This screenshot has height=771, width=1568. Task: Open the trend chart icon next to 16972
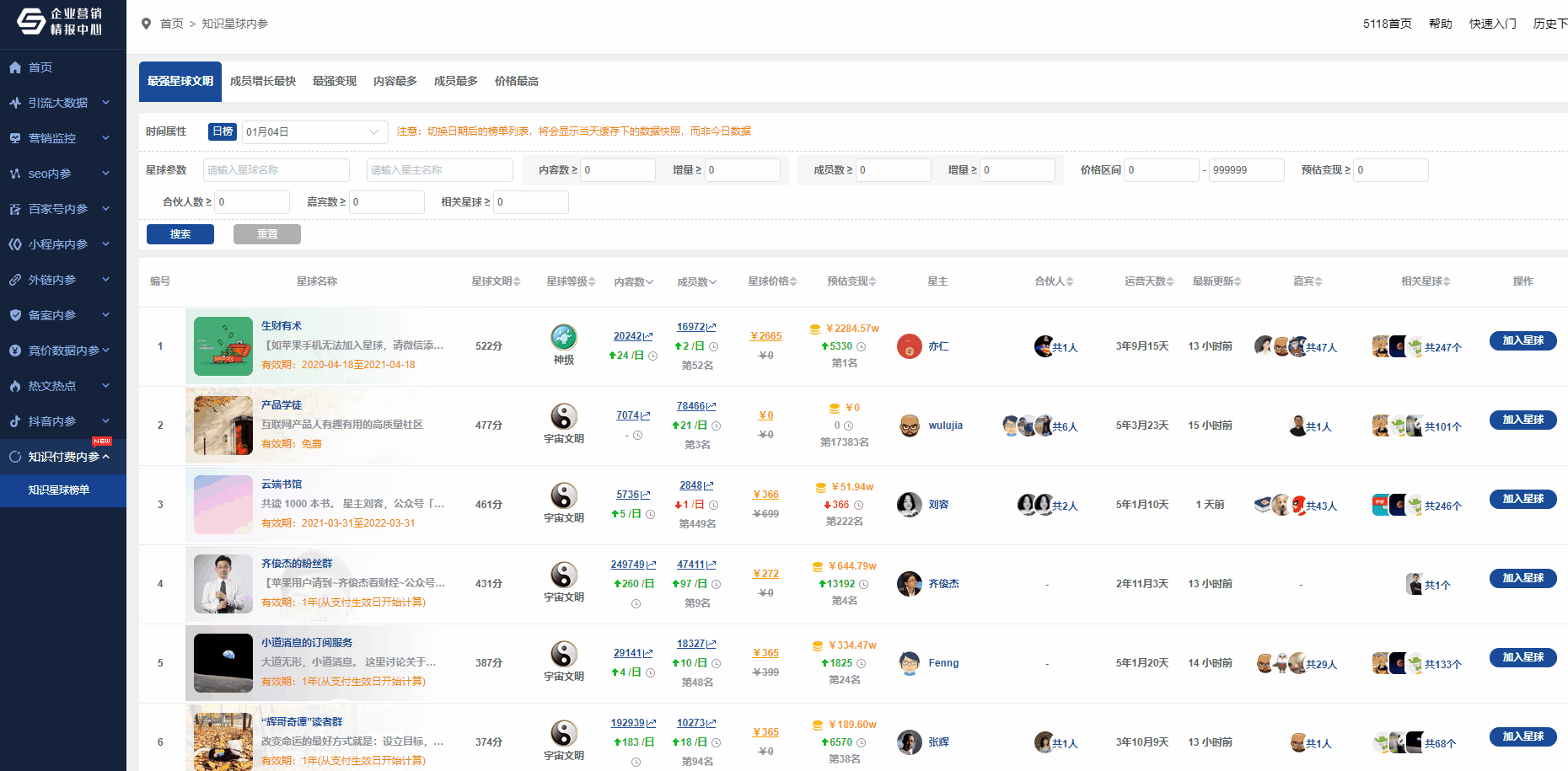point(712,327)
